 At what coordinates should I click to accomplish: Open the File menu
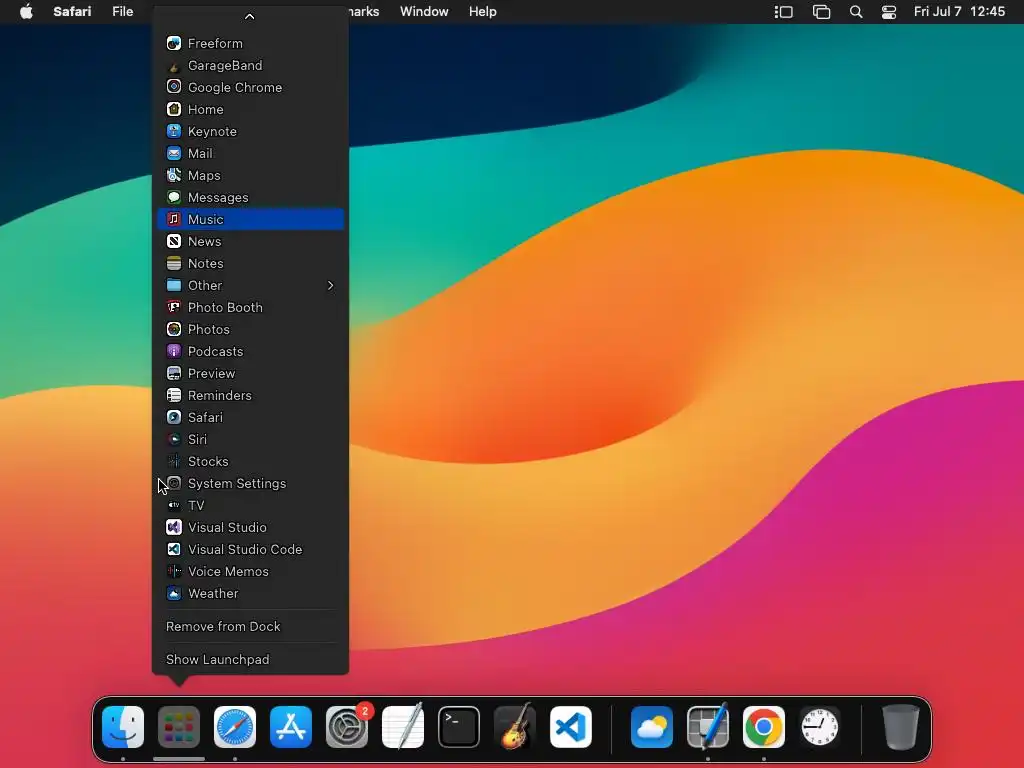(x=122, y=12)
